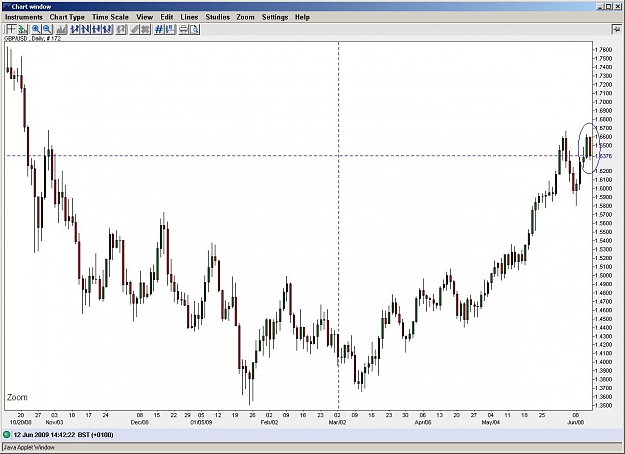Click the 'Java Applet Window' status text

coord(29,447)
